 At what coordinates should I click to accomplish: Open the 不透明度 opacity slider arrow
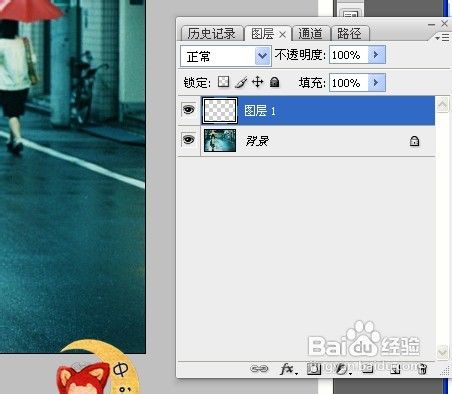377,55
